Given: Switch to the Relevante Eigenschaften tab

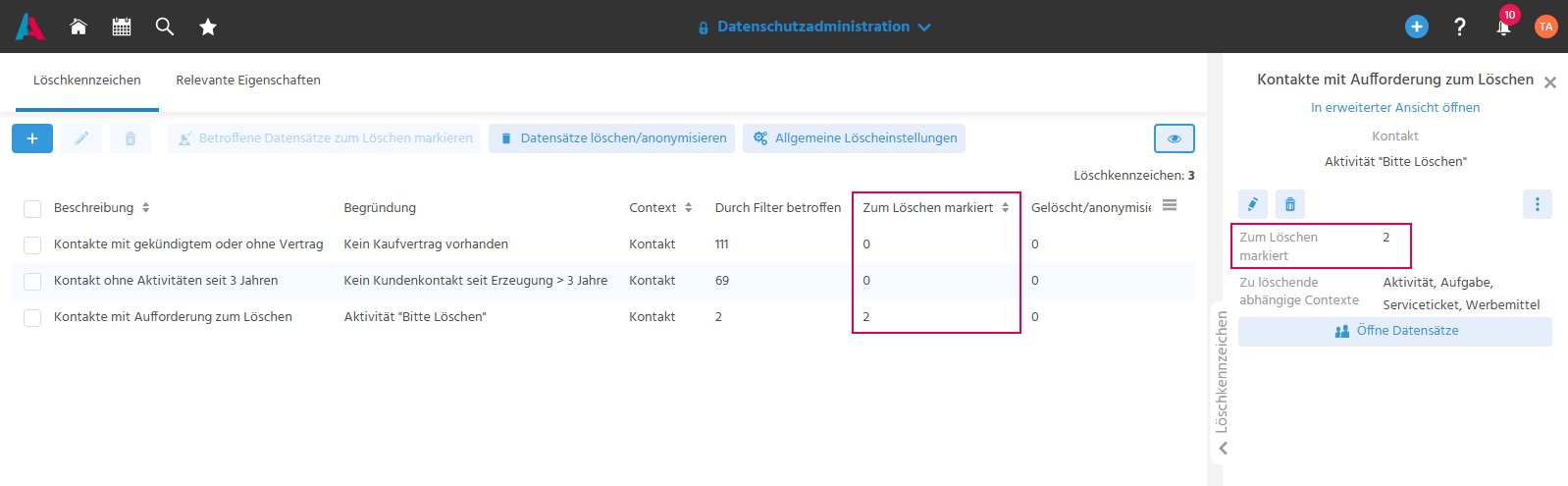Looking at the screenshot, I should 248,81.
